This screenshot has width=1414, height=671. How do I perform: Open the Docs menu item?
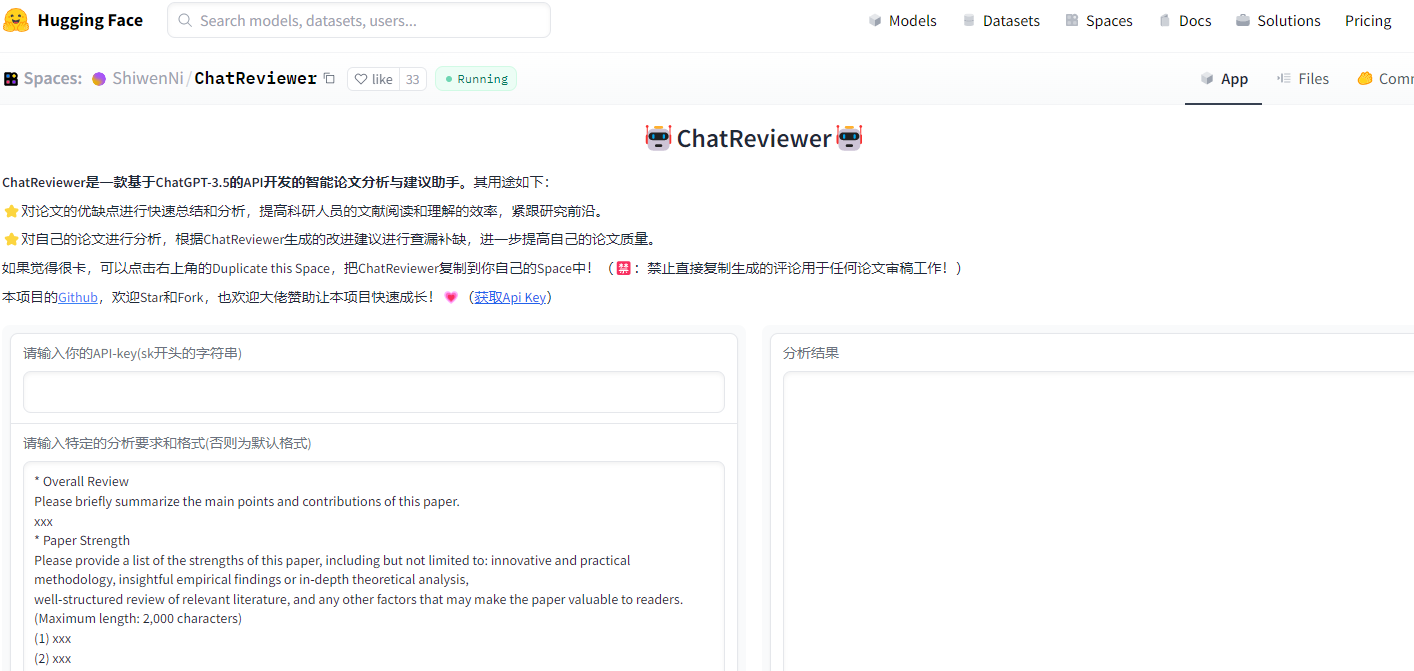1185,21
